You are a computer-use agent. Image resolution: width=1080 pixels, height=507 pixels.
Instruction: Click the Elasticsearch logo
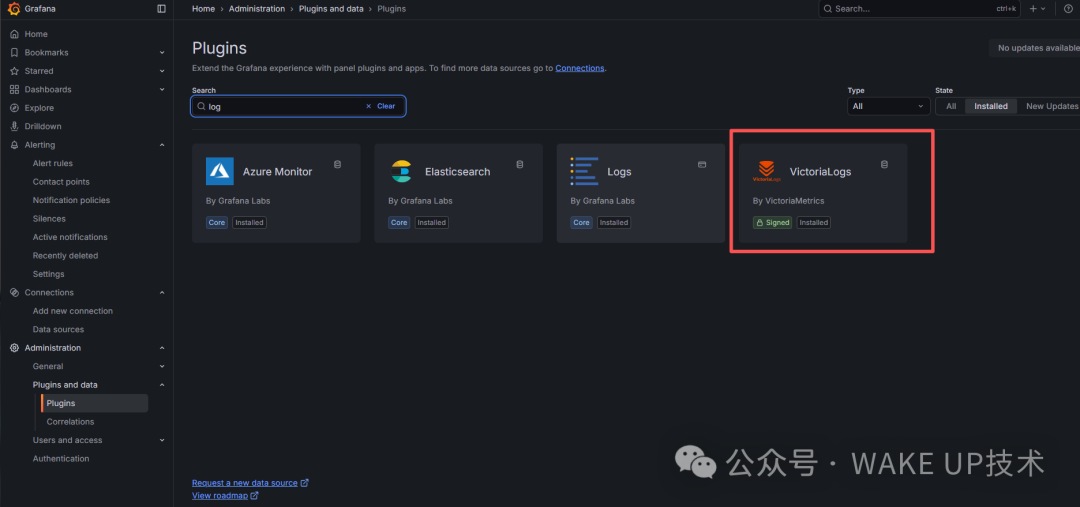pyautogui.click(x=401, y=172)
